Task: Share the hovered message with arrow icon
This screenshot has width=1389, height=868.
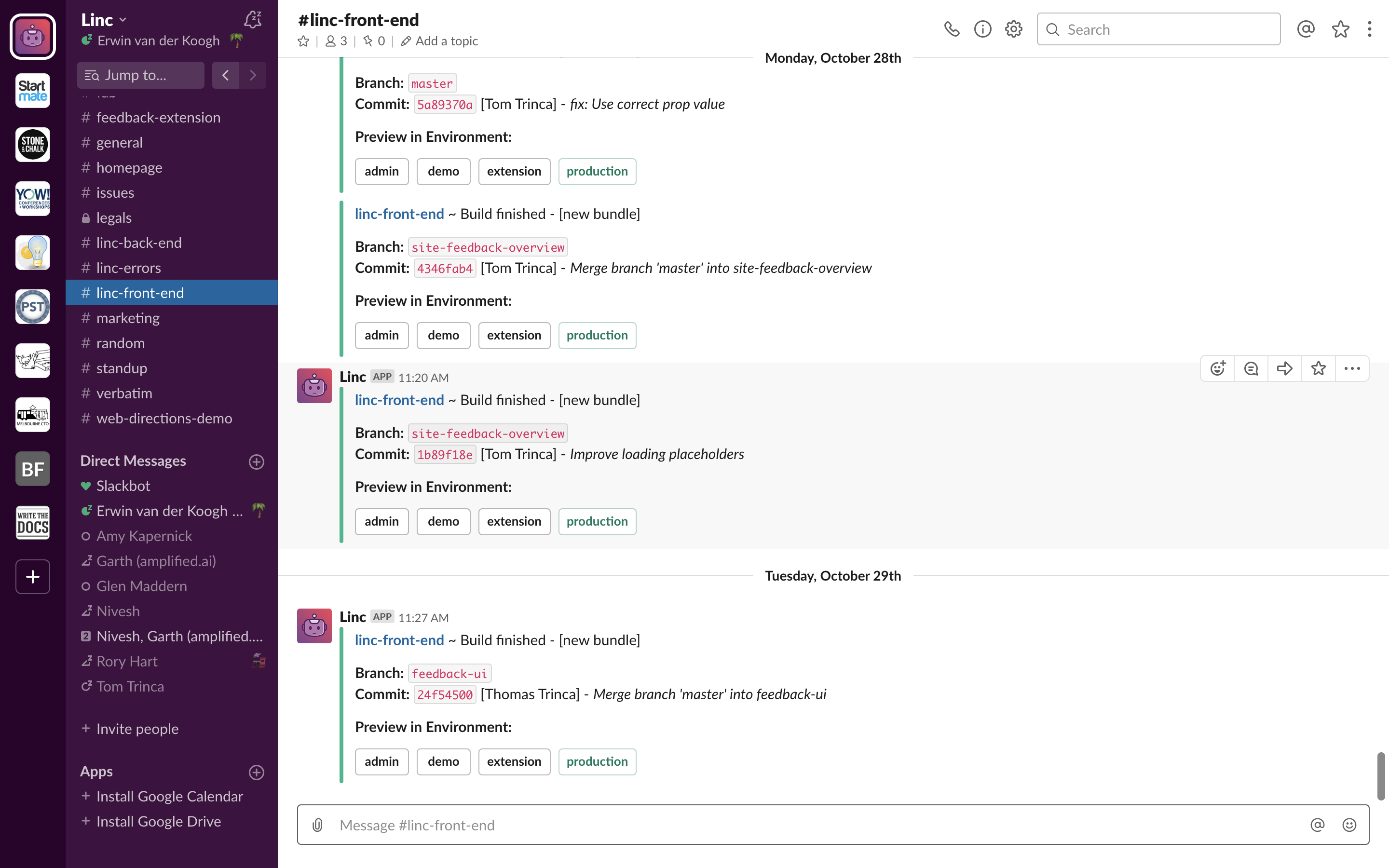Action: 1284,368
